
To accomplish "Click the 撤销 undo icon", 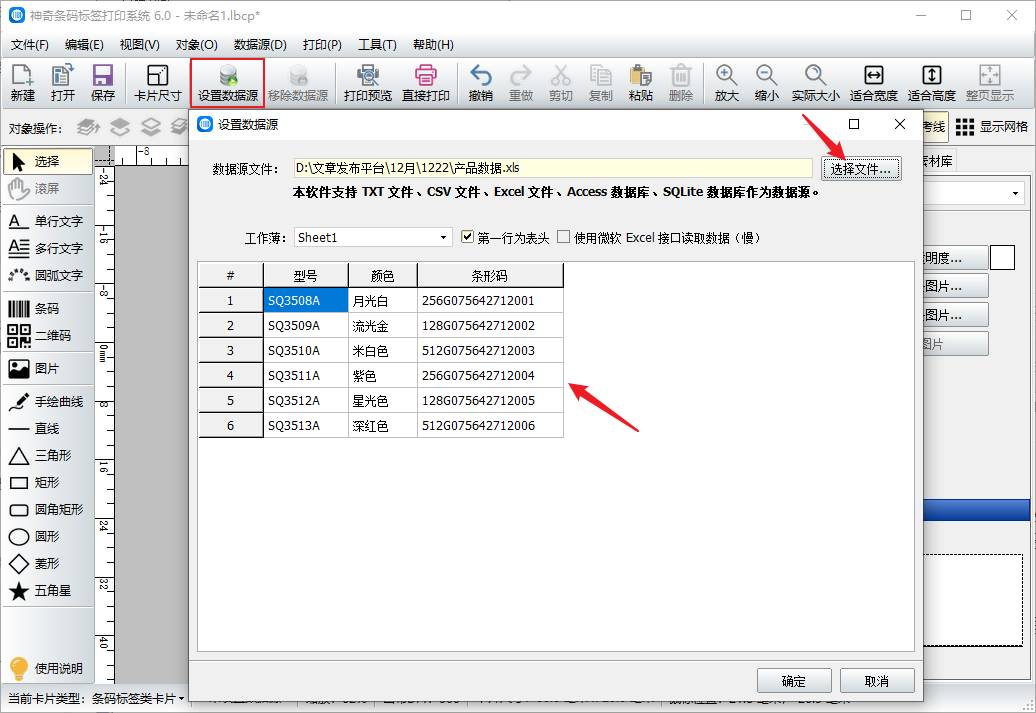I will 480,83.
